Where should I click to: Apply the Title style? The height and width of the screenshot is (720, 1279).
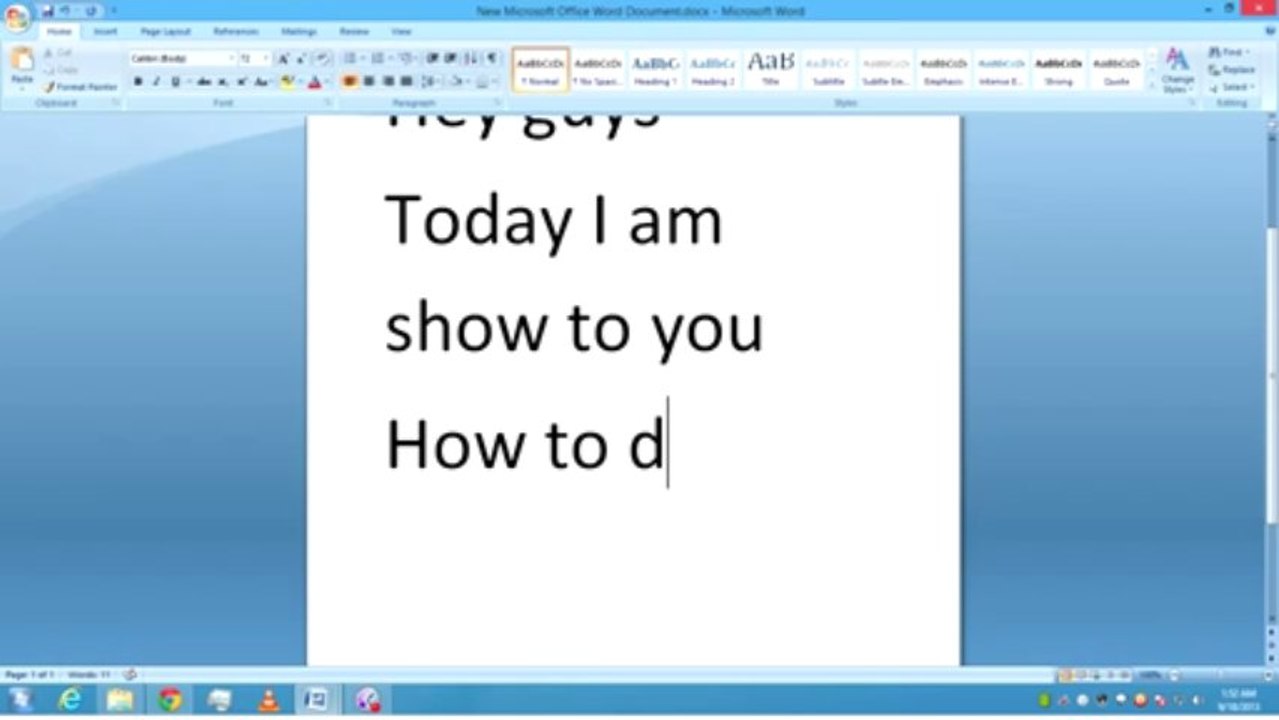[x=770, y=69]
